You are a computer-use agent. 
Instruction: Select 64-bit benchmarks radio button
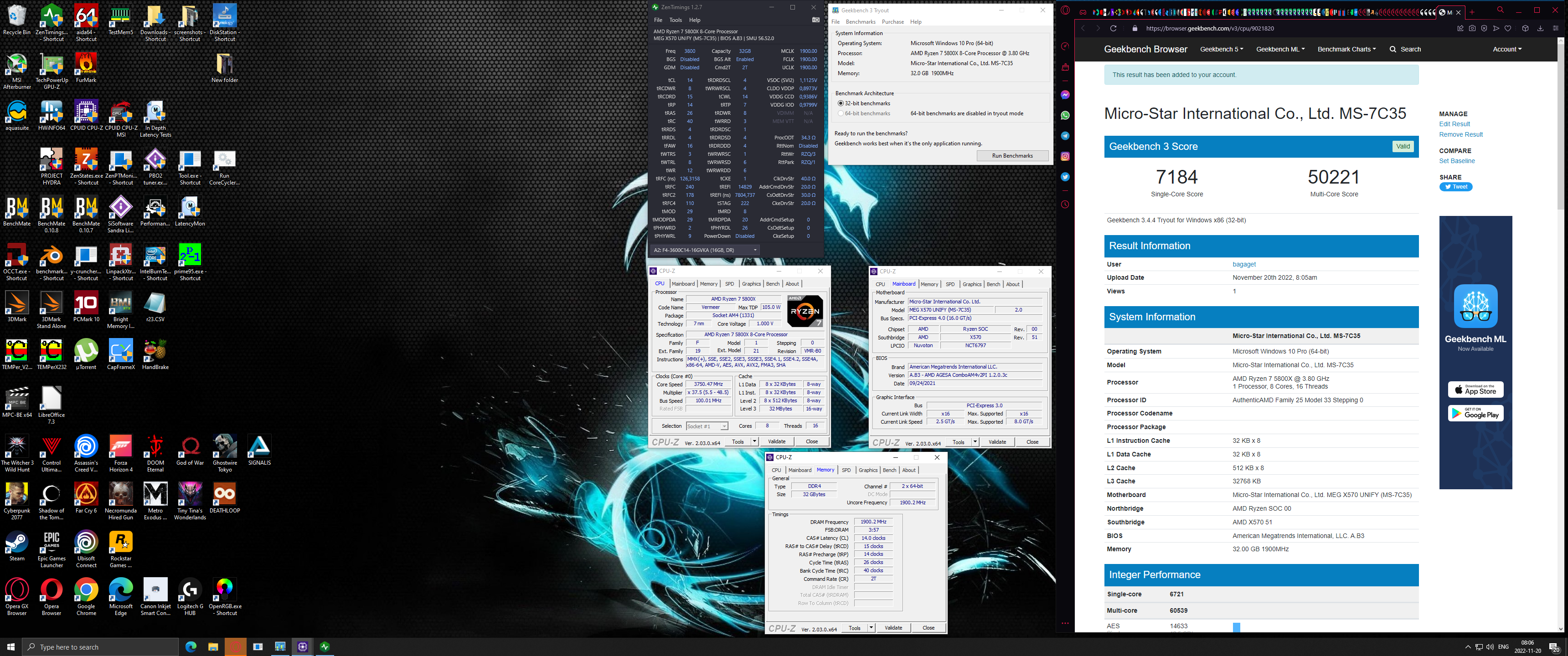pos(840,113)
